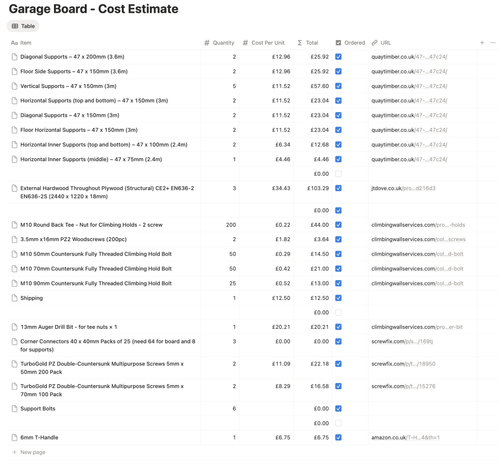The image size is (500, 464).
Task: Open page icon for Corner Connectors row
Action: click(14, 342)
